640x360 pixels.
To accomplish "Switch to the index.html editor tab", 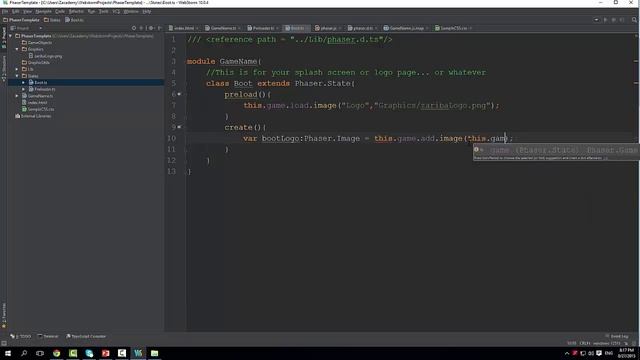I will [x=184, y=28].
